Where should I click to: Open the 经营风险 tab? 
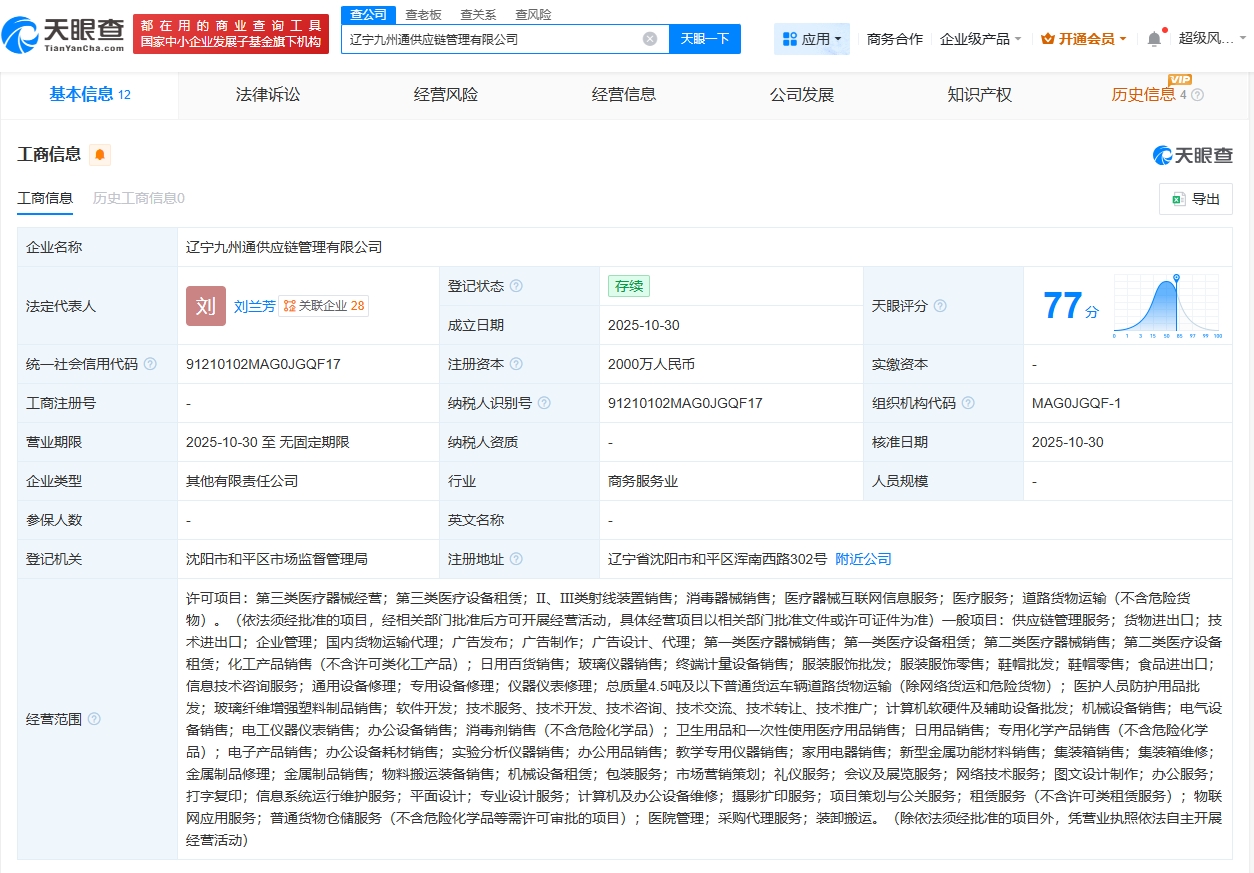[x=446, y=95]
